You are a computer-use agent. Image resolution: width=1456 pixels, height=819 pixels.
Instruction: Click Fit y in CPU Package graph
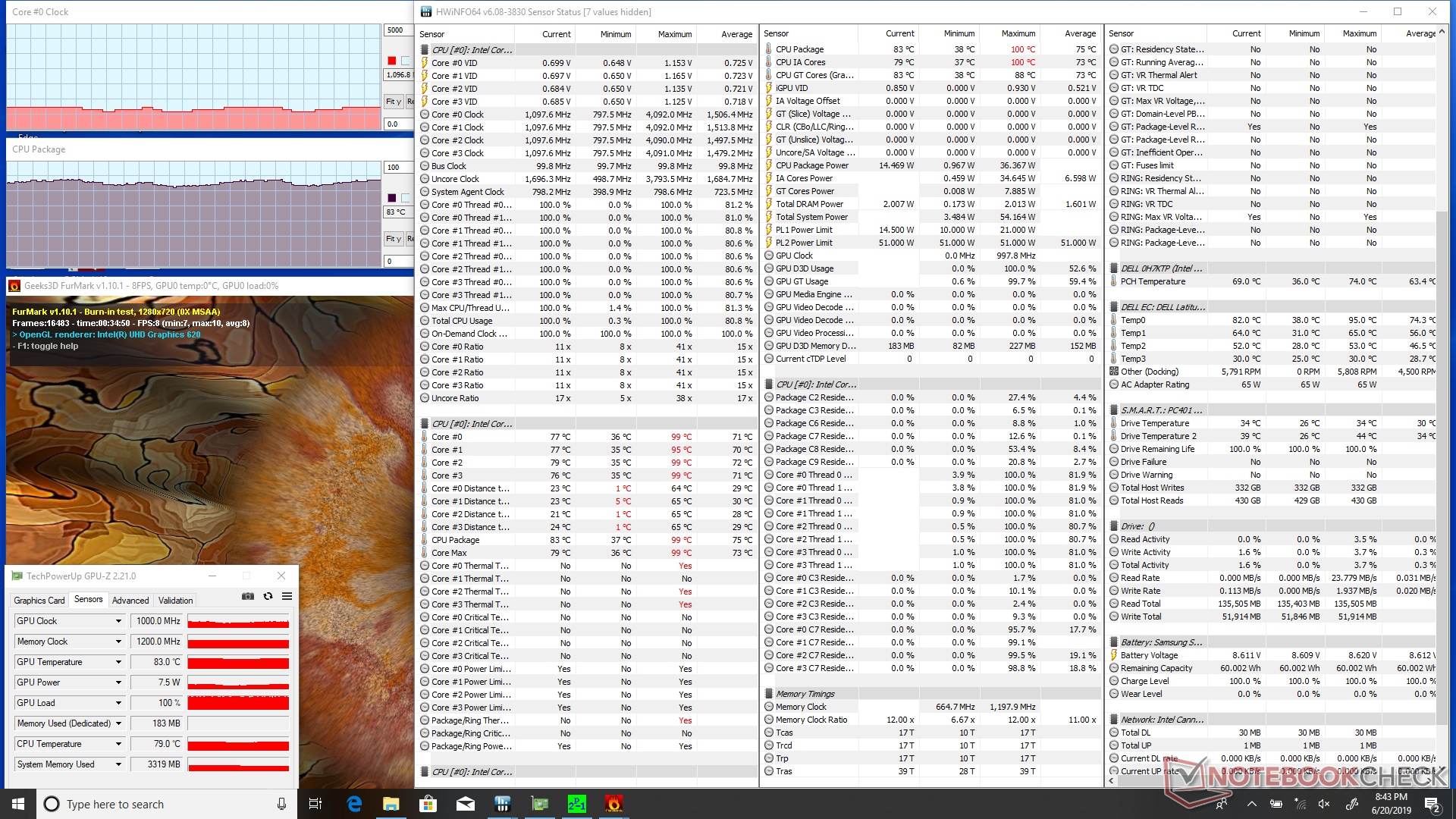pos(393,238)
